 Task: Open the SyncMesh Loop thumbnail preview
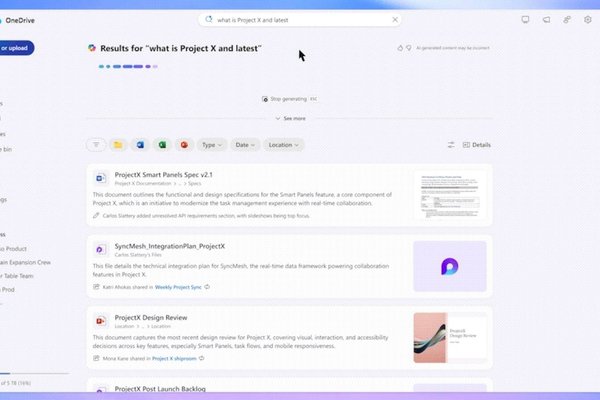450,266
